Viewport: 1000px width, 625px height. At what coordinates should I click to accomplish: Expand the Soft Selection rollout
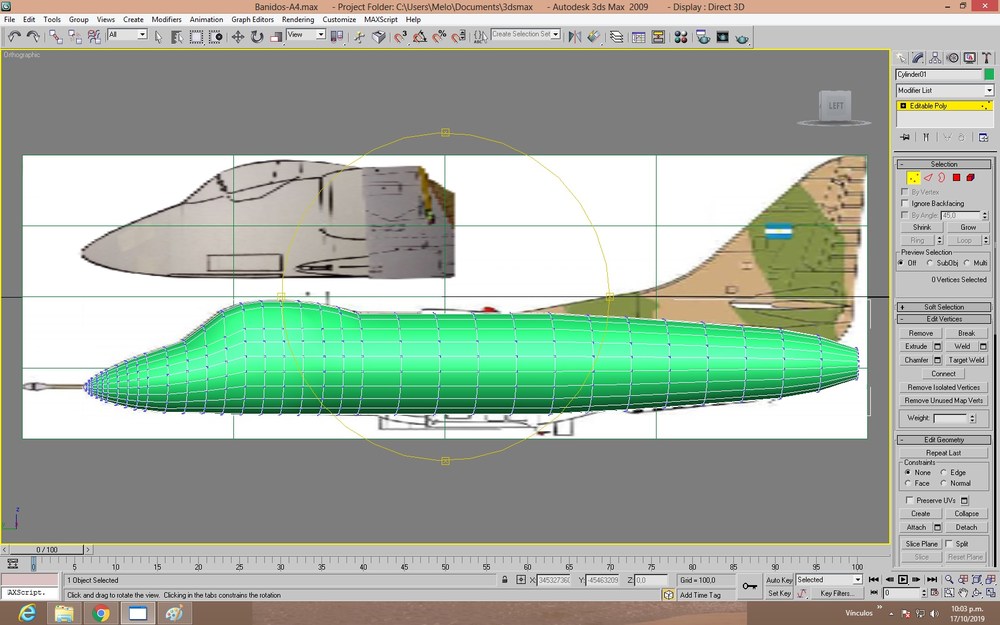(944, 307)
